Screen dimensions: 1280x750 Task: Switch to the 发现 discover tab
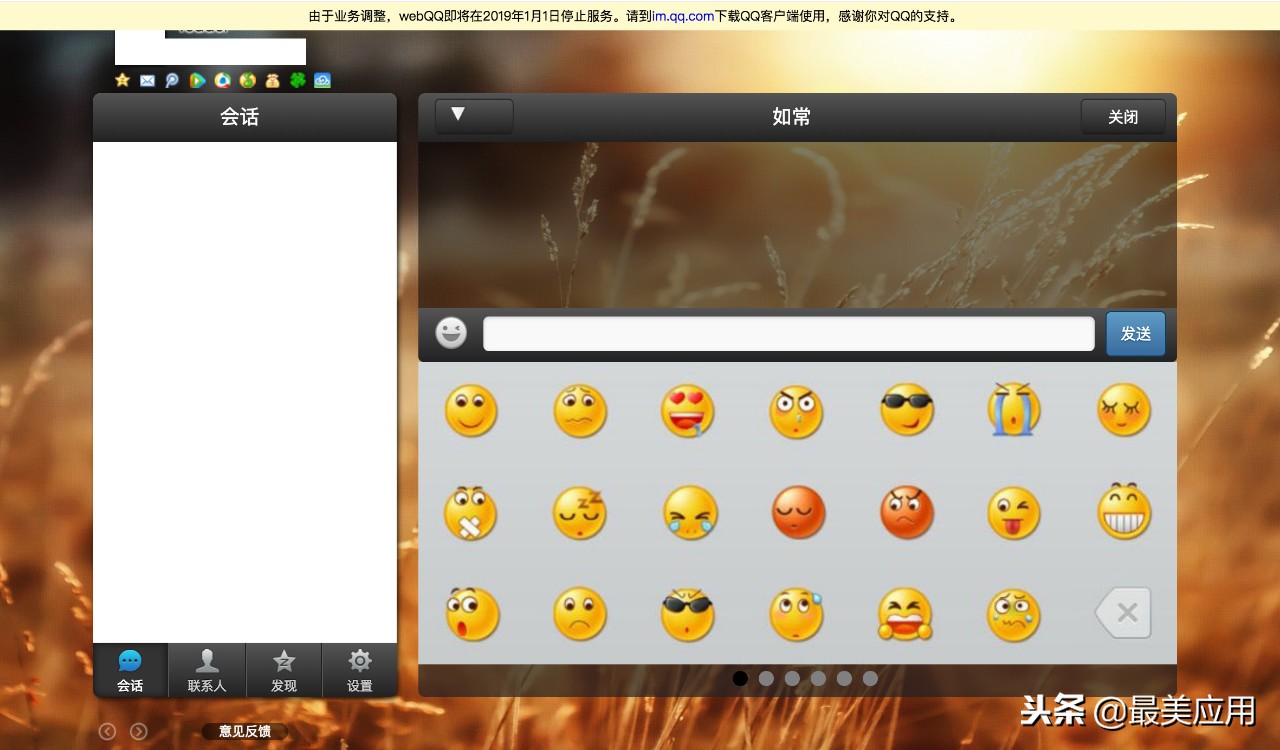pyautogui.click(x=284, y=670)
